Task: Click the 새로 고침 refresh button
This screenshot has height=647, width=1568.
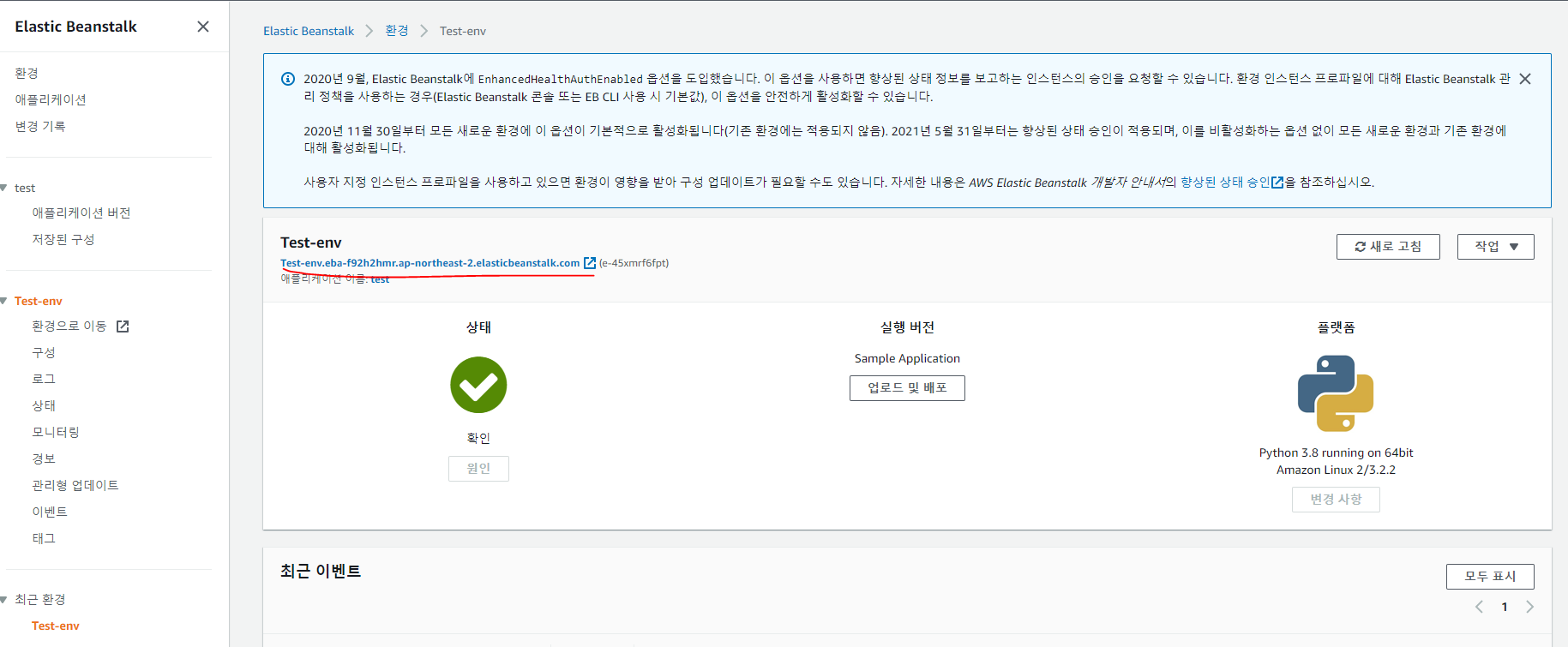Action: [1388, 247]
